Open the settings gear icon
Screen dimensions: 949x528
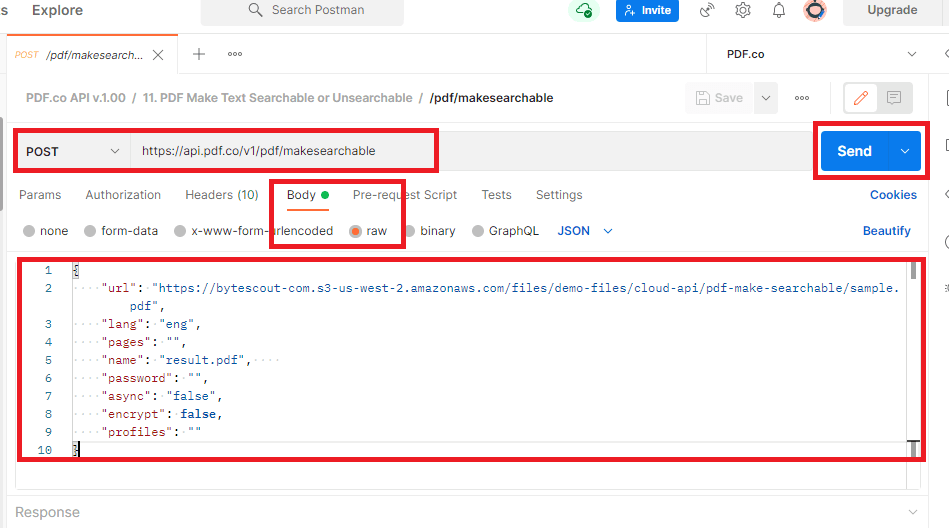click(x=743, y=11)
